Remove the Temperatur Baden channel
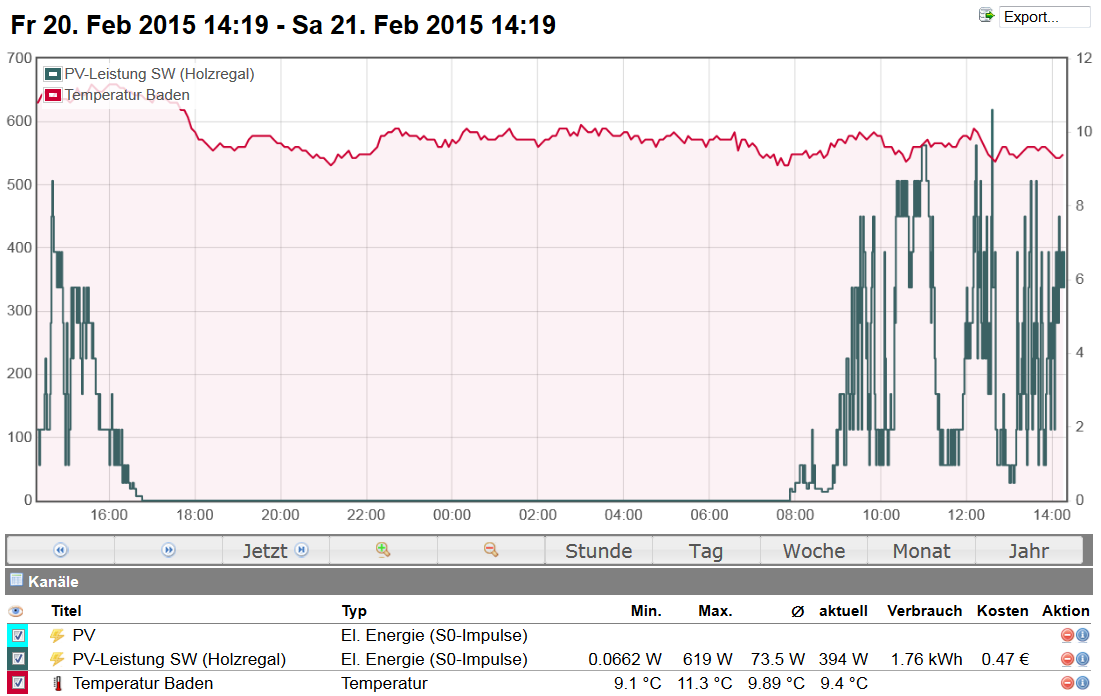Image resolution: width=1101 pixels, height=696 pixels. click(x=1067, y=684)
